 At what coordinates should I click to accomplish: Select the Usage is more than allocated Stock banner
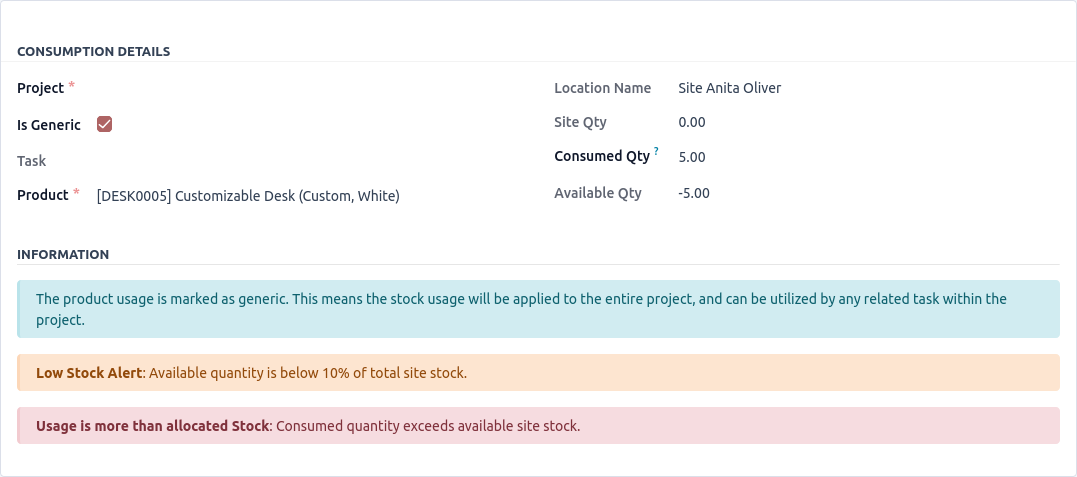[x=538, y=426]
